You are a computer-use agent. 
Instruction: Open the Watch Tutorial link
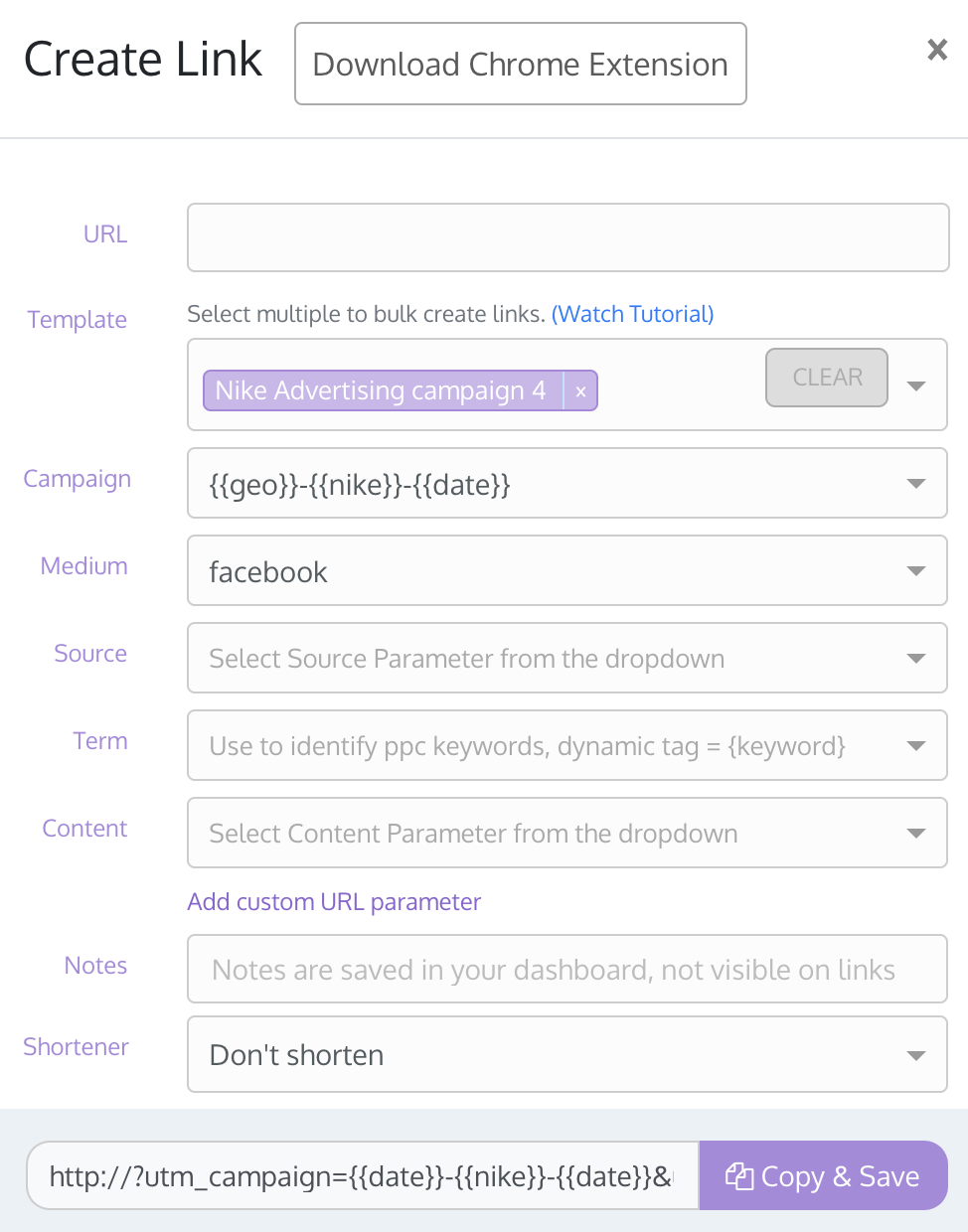[632, 314]
